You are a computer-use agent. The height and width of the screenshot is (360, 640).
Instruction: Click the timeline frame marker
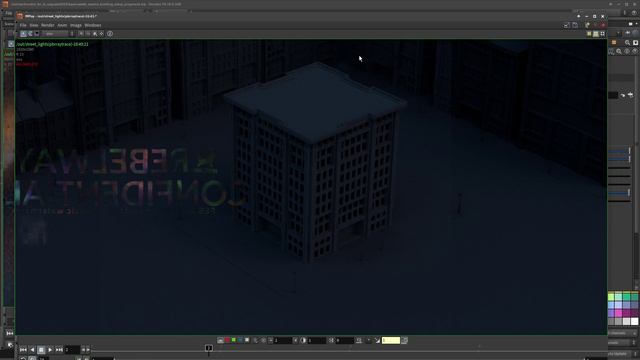coord(209,348)
